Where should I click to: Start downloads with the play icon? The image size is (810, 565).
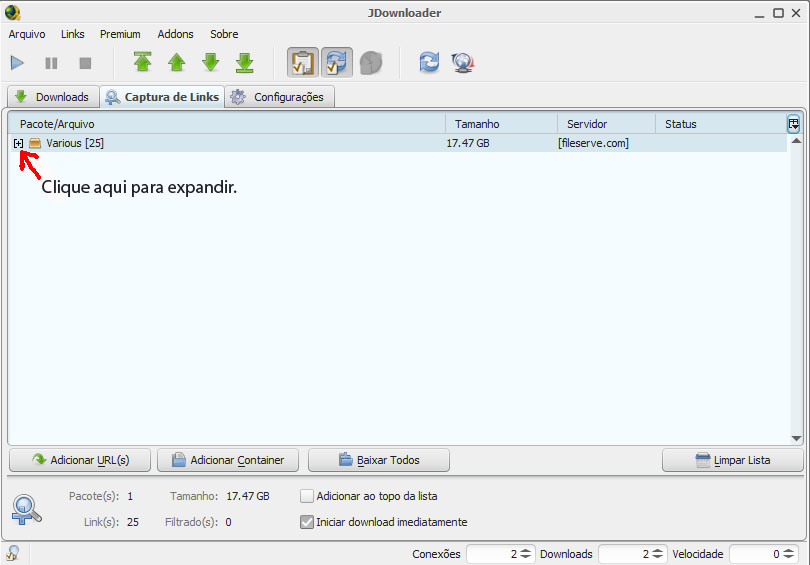click(x=17, y=63)
